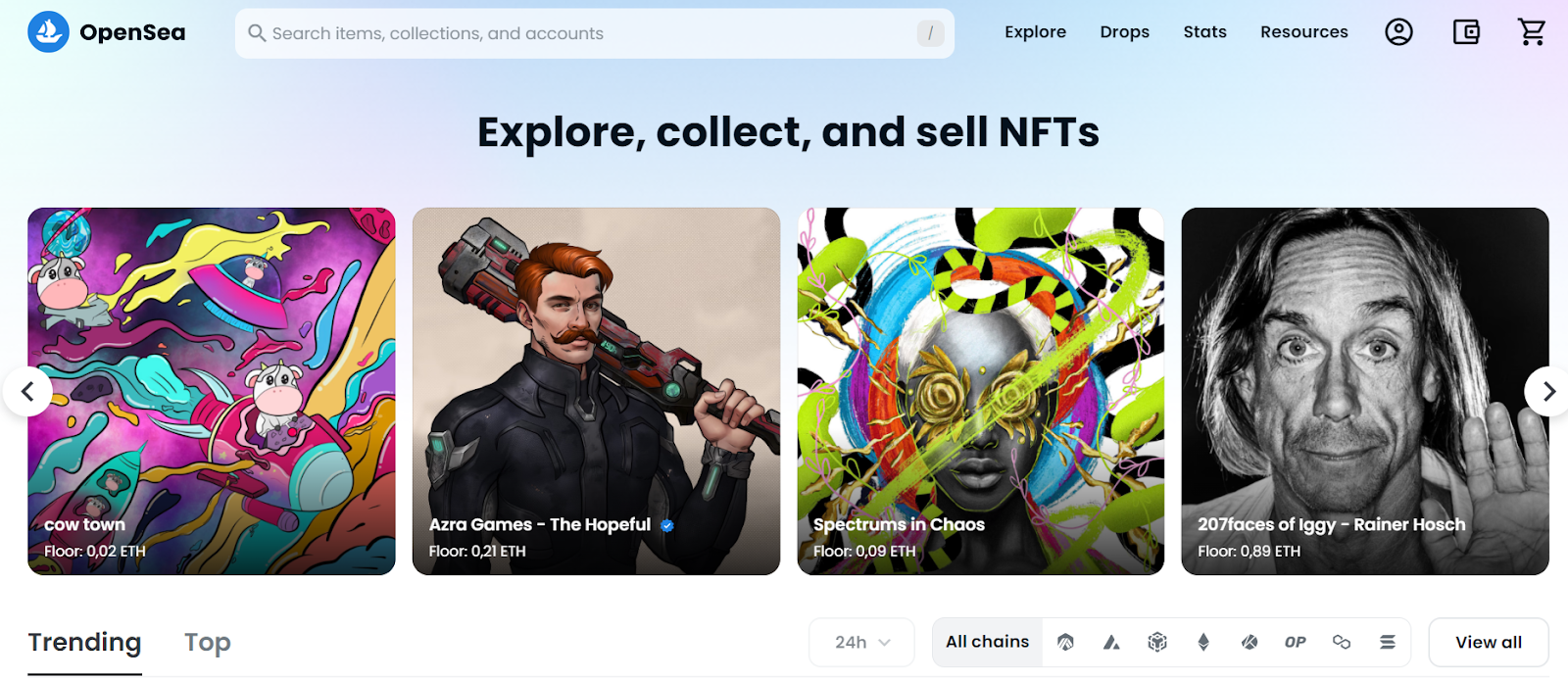Open the user profile account icon
Viewport: 1568px width, 680px height.
pyautogui.click(x=1398, y=31)
